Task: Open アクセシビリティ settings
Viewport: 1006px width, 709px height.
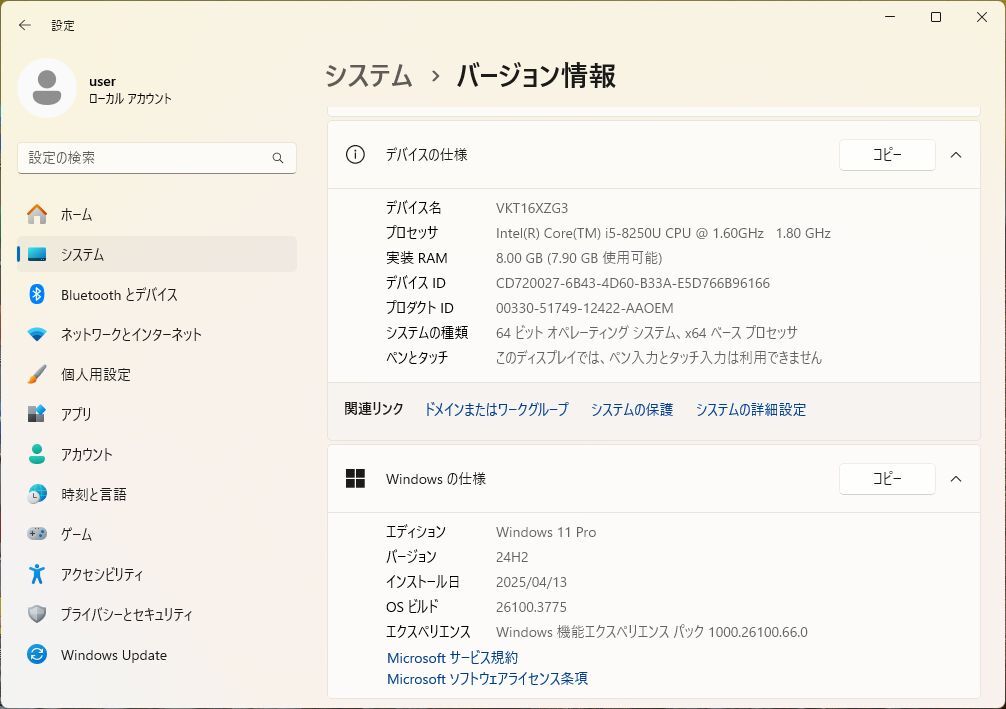Action: coord(157,574)
